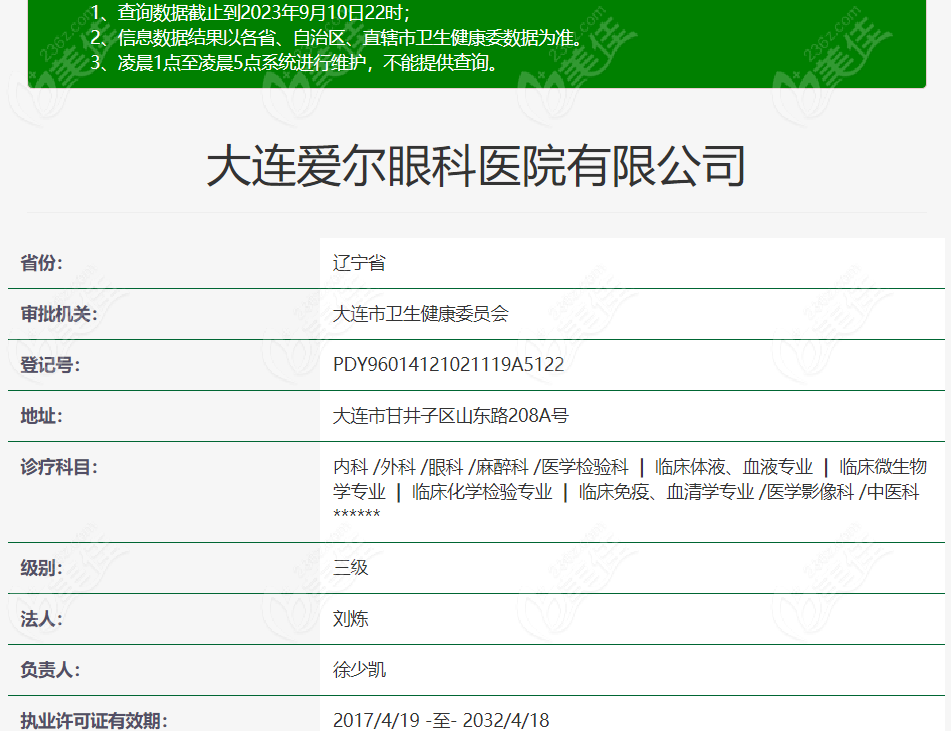Select the 法人 label
Viewport: 951px width, 731px height.
(x=41, y=619)
